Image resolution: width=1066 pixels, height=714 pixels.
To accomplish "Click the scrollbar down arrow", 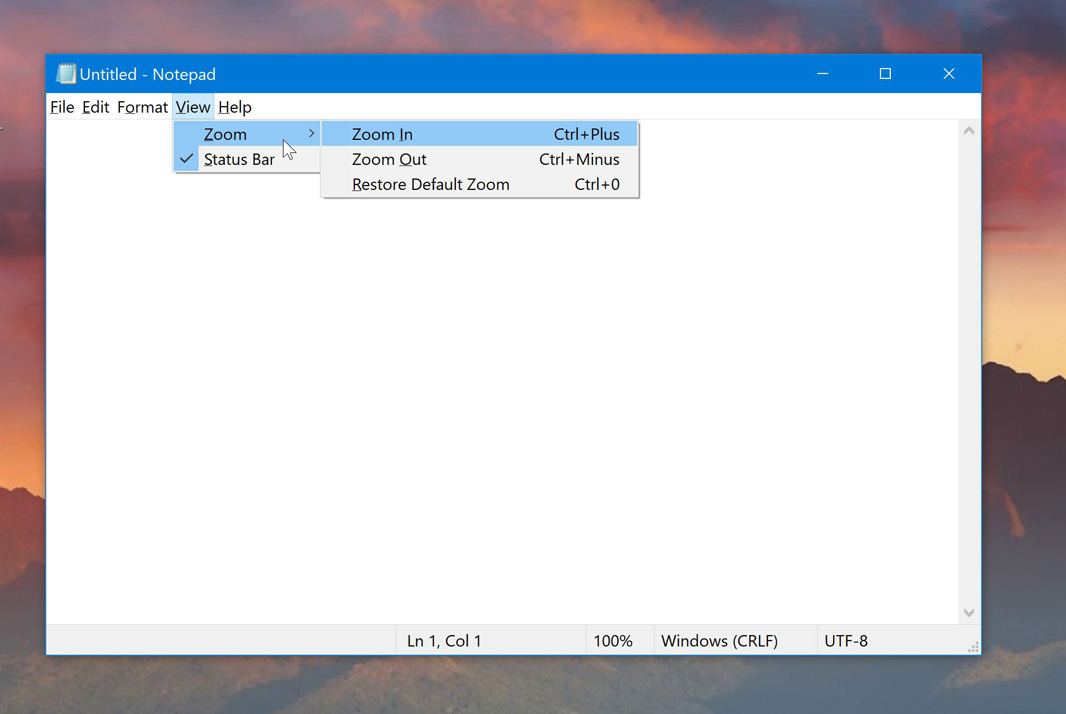I will [968, 612].
